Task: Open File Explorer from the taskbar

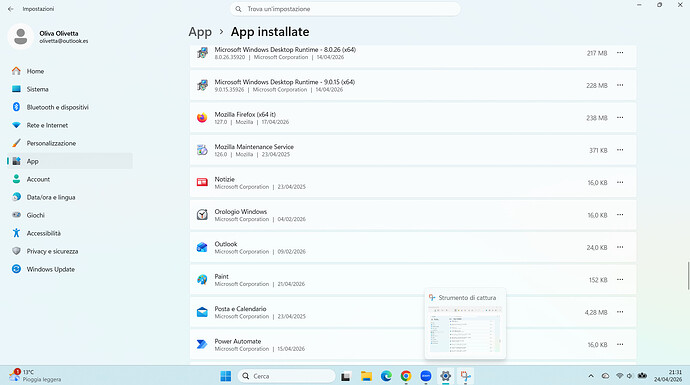Action: tap(366, 376)
